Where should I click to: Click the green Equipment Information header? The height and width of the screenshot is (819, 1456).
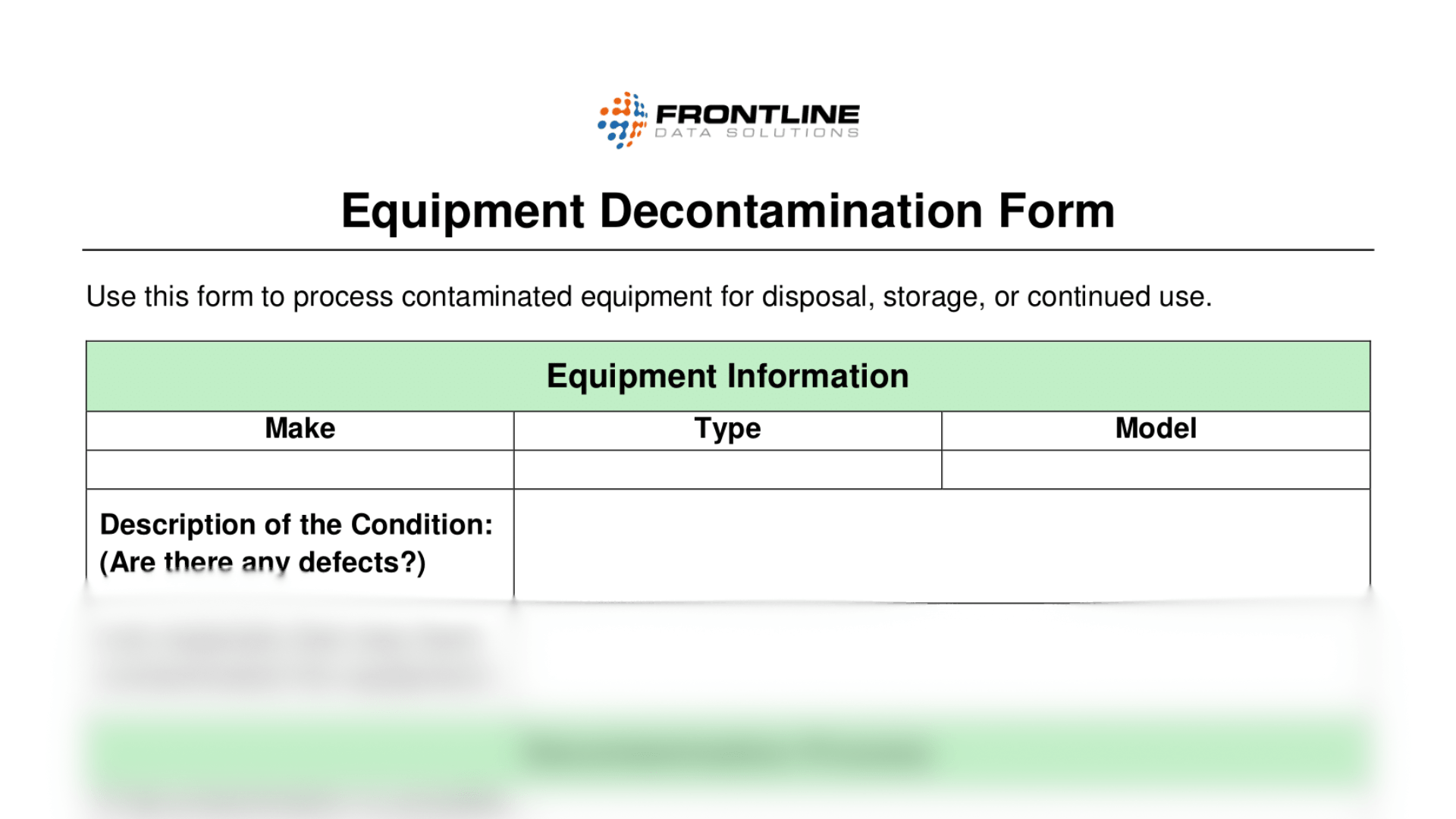[728, 376]
